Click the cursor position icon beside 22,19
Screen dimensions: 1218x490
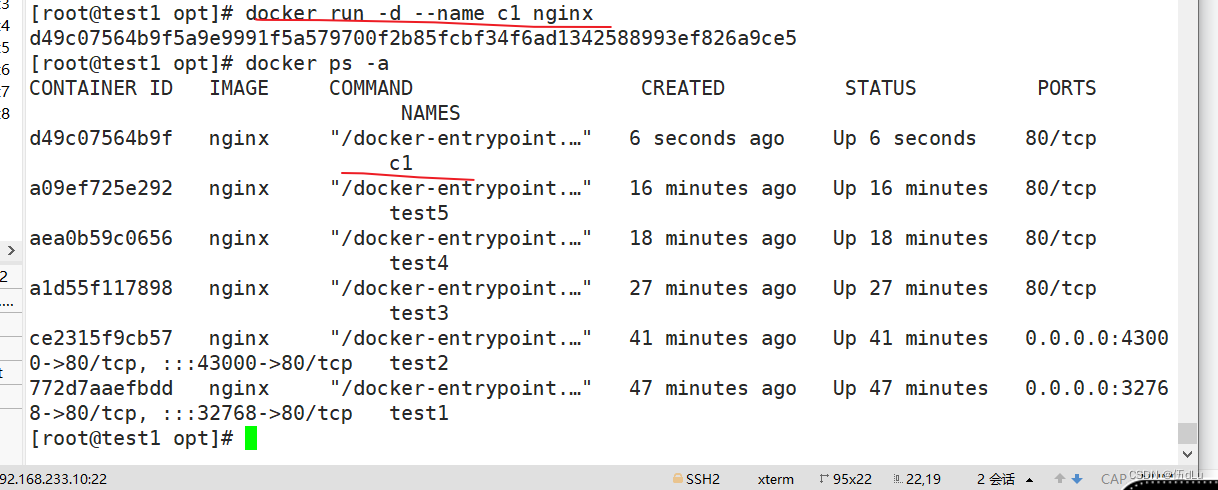click(x=896, y=479)
